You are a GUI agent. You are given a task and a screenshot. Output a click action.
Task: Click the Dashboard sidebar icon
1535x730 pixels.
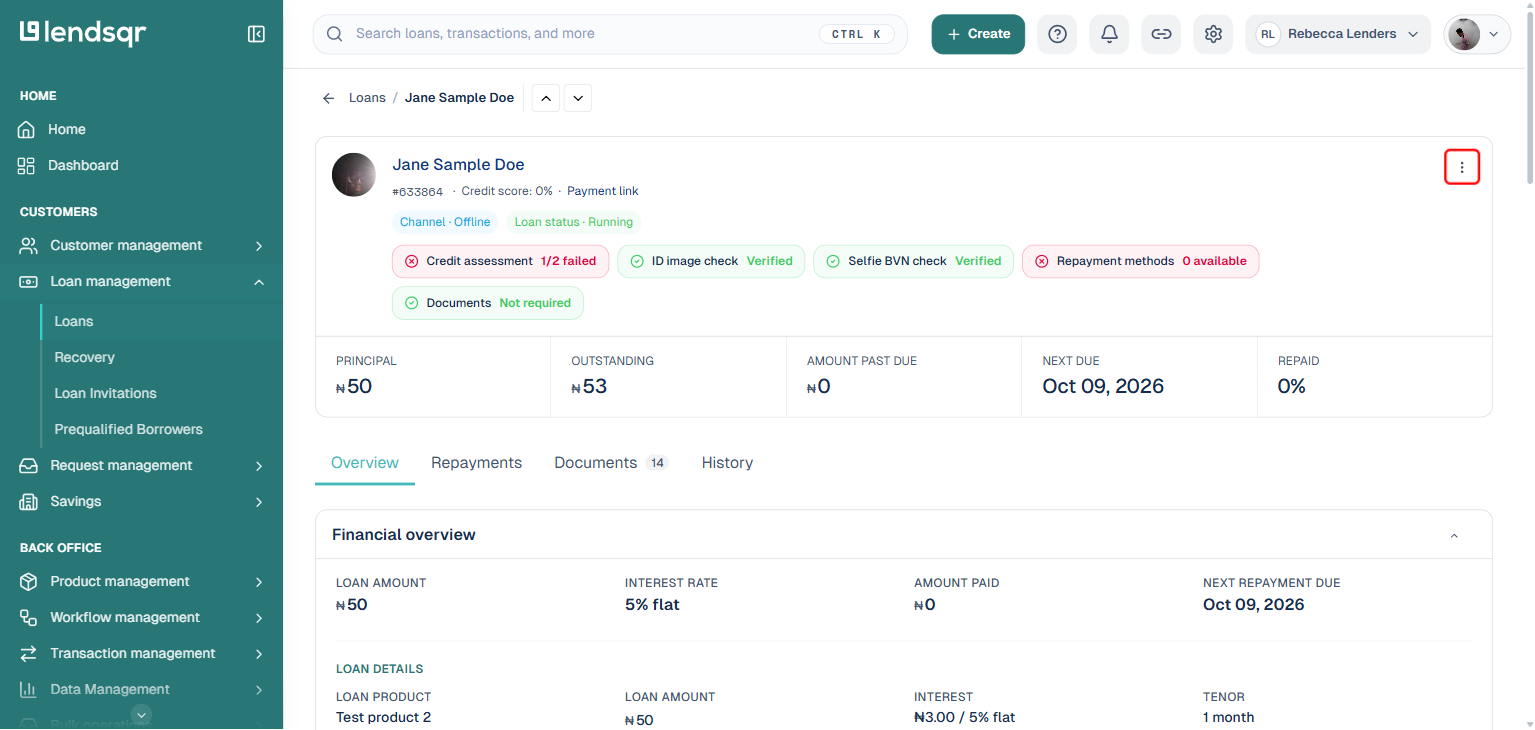tap(27, 165)
